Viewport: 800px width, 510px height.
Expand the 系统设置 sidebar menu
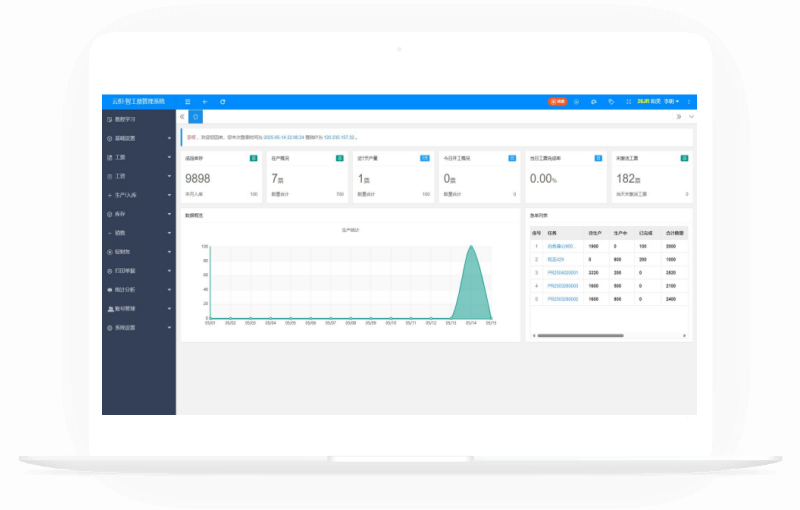[x=139, y=327]
